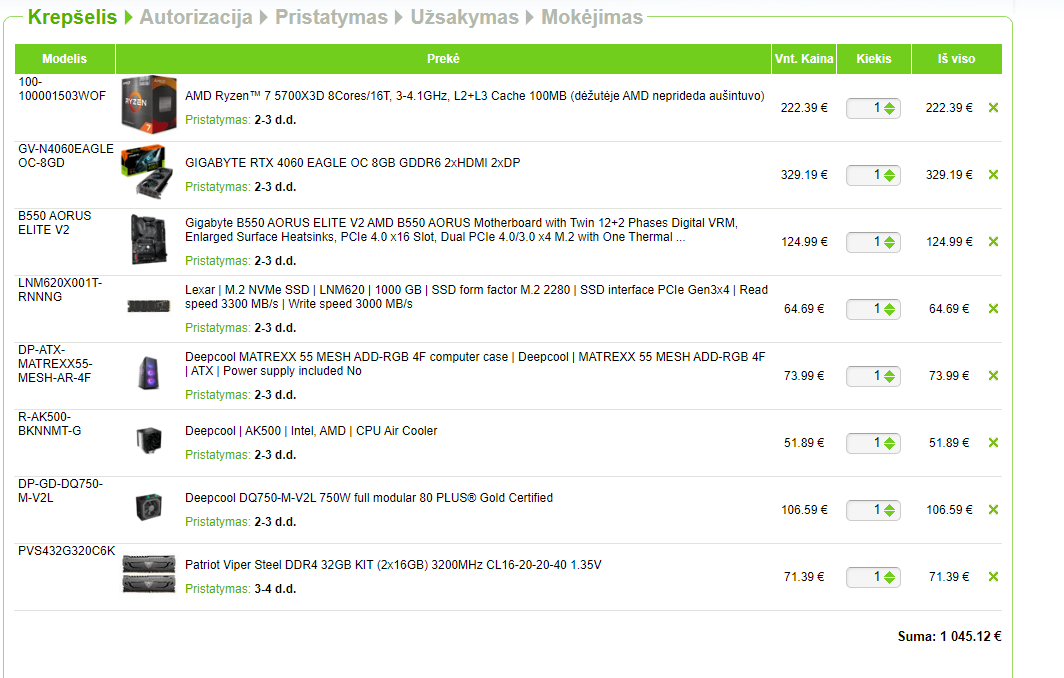This screenshot has height=678, width=1064.
Task: Go to Mokėjimas checkout step
Action: coord(592,17)
